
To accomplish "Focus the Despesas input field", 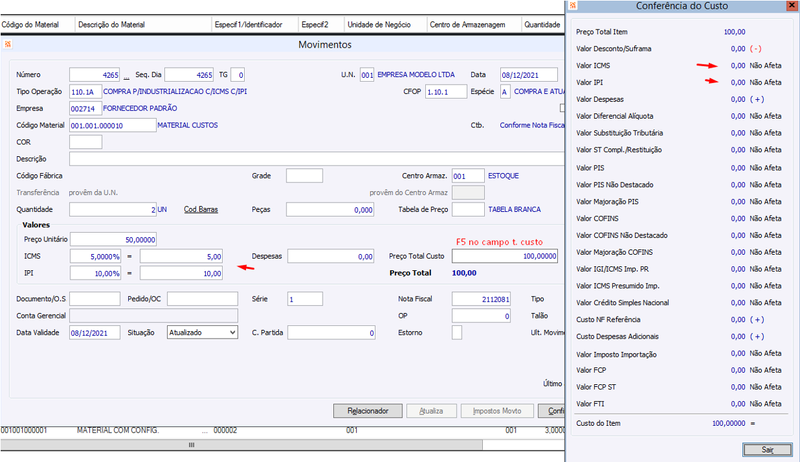I will [331, 256].
